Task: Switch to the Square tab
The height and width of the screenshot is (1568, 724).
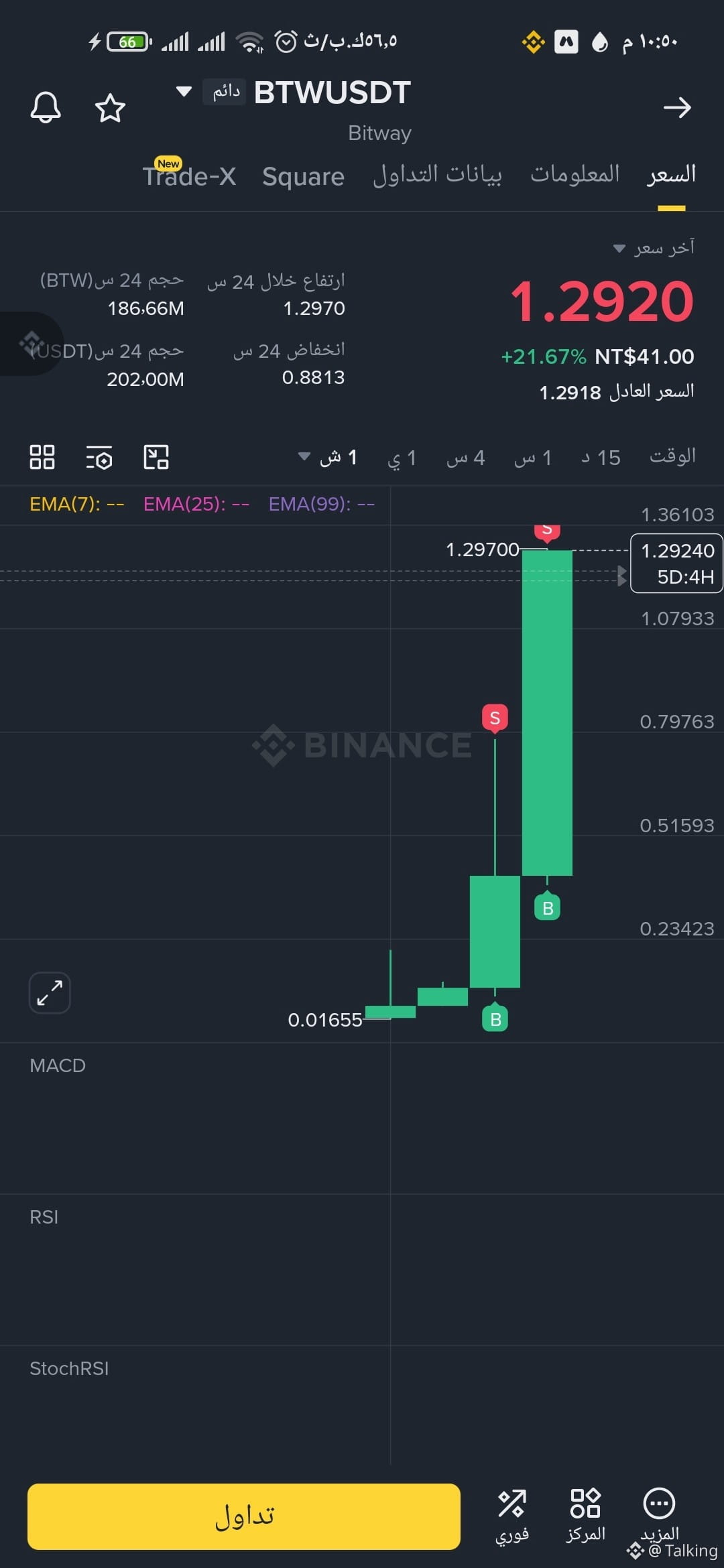Action: [303, 177]
